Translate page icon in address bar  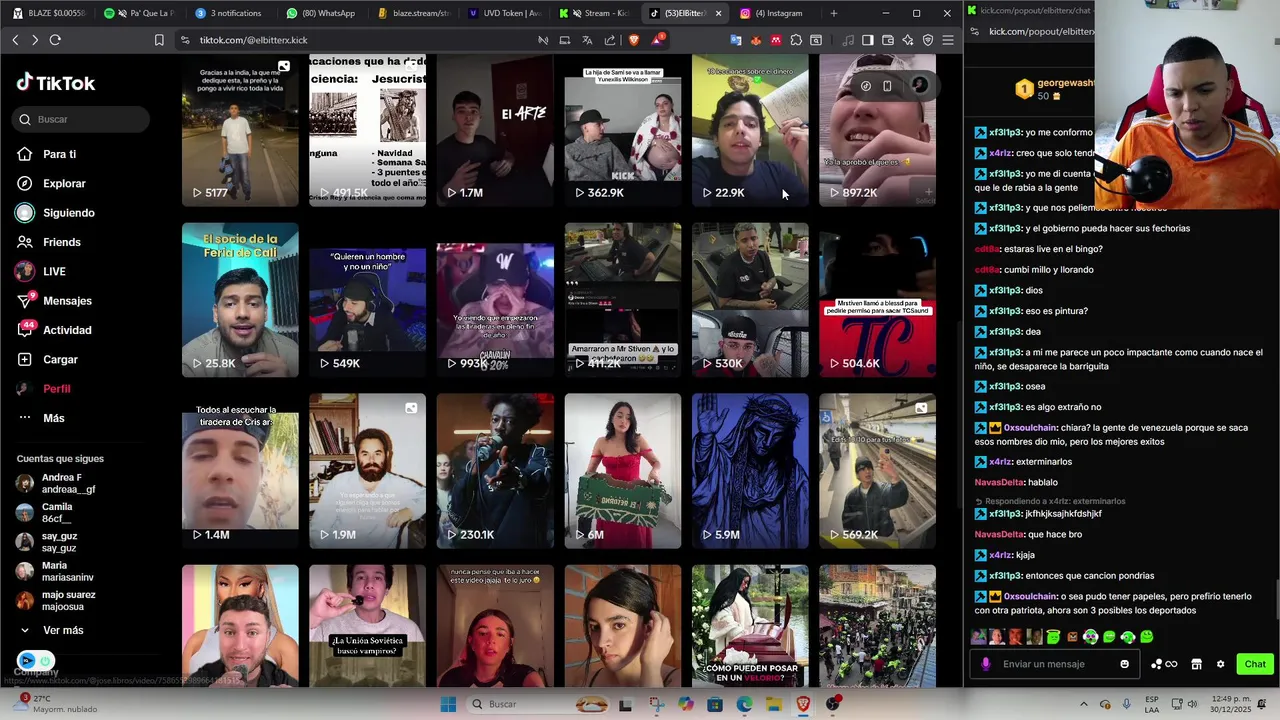pos(587,40)
